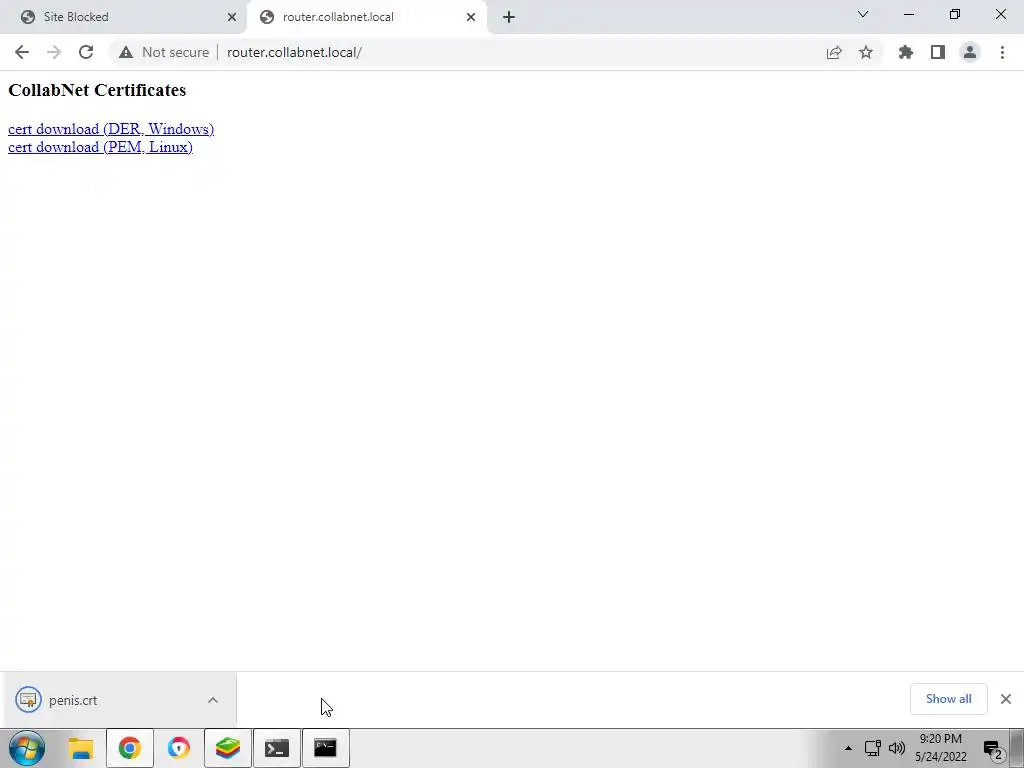
Task: Go back to the previous page
Action: click(x=22, y=52)
